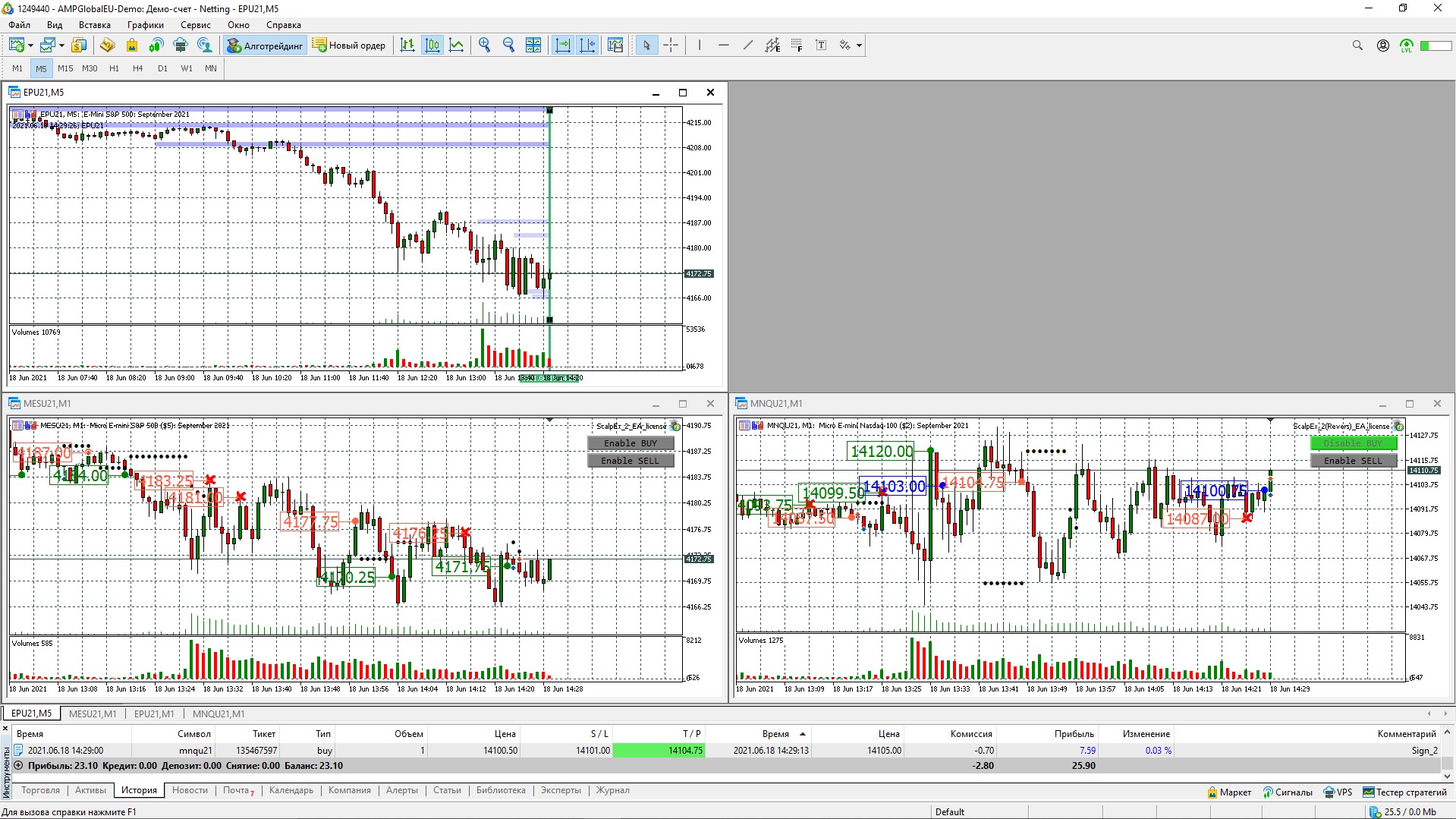Open the Торговля toolbox tab
1456x819 pixels.
pyautogui.click(x=40, y=791)
